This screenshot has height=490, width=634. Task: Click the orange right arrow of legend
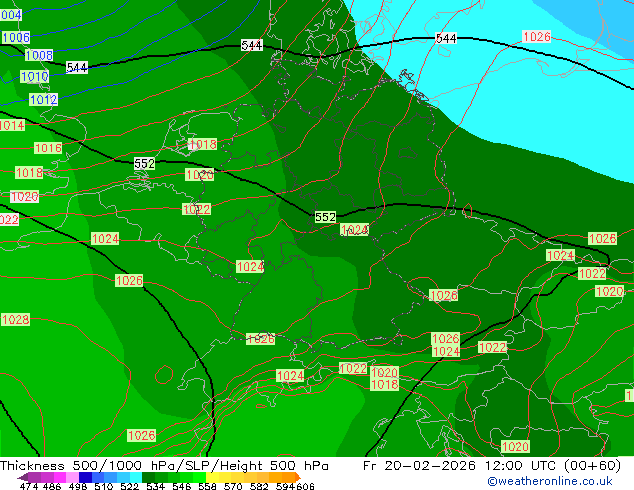click(x=298, y=477)
